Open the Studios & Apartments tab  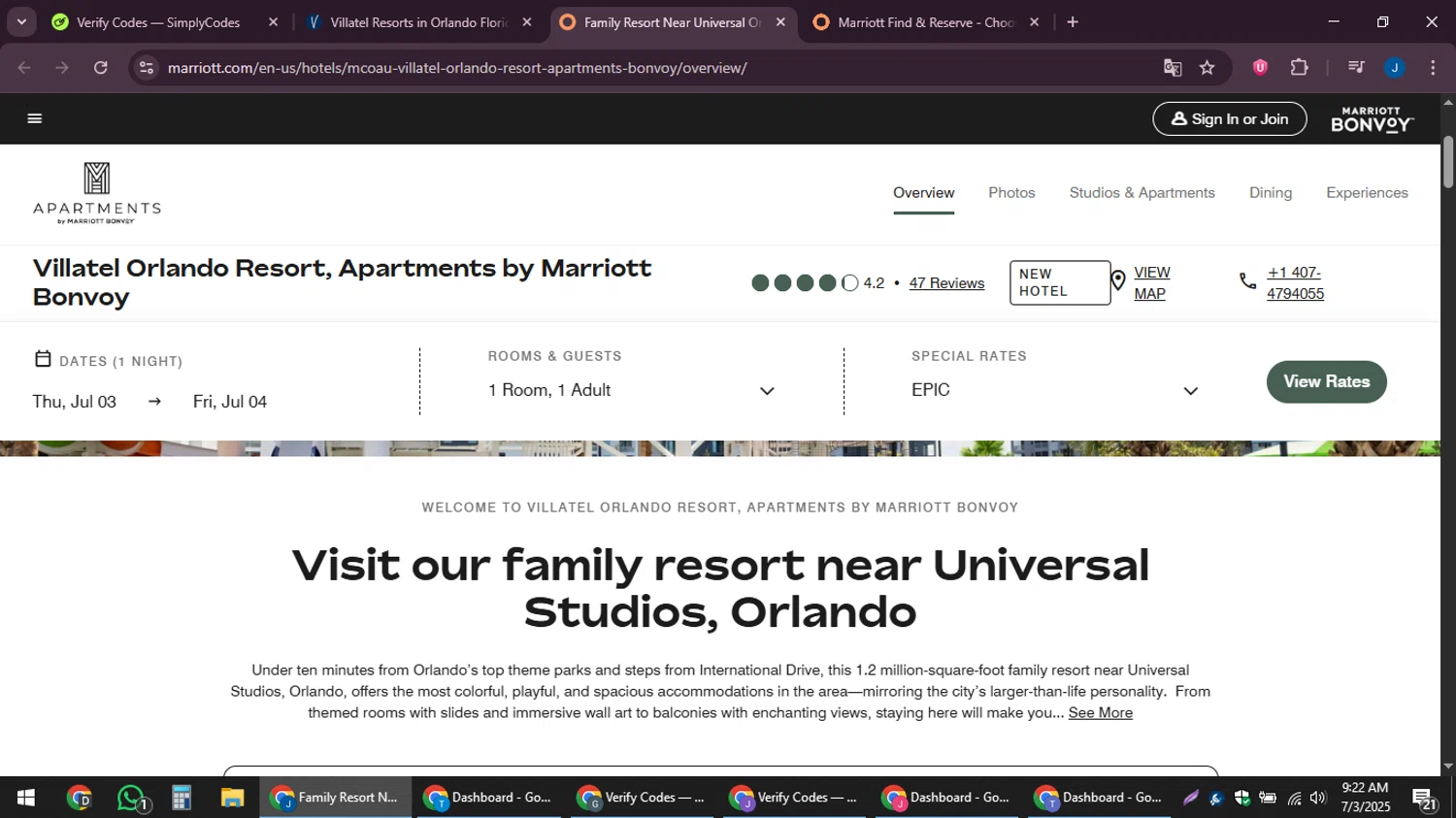(1142, 193)
